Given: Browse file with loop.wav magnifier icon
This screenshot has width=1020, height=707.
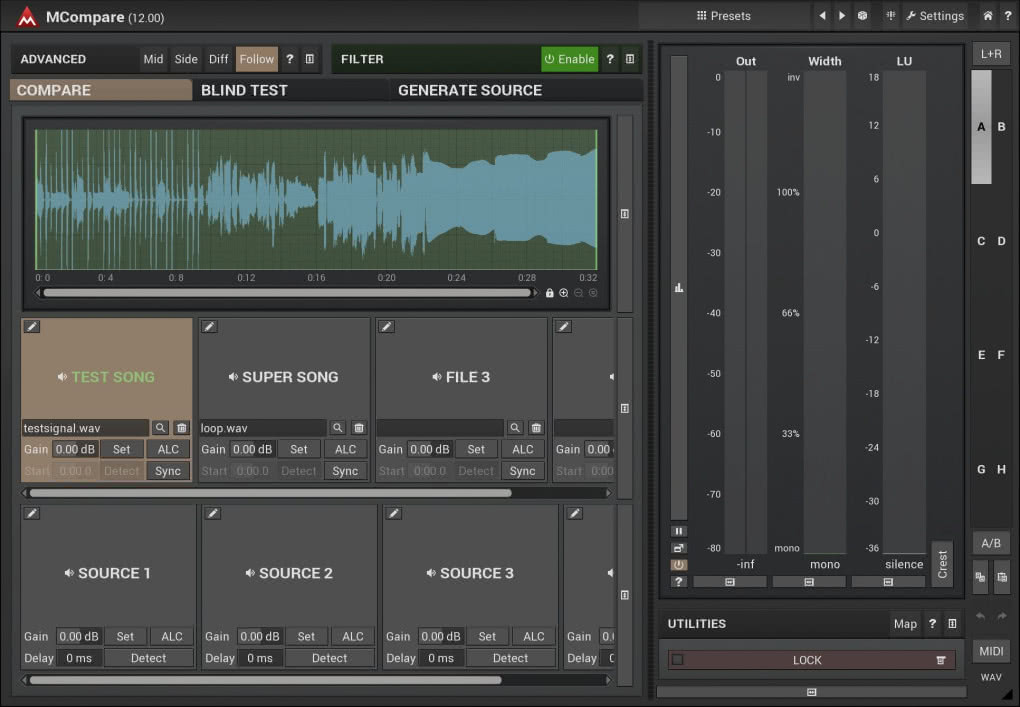Looking at the screenshot, I should (338, 428).
